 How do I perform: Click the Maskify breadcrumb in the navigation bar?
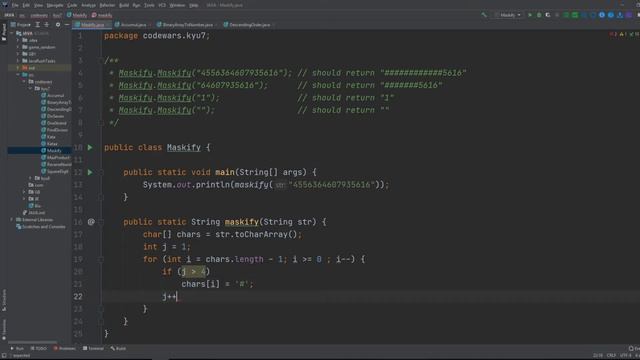tap(77, 15)
